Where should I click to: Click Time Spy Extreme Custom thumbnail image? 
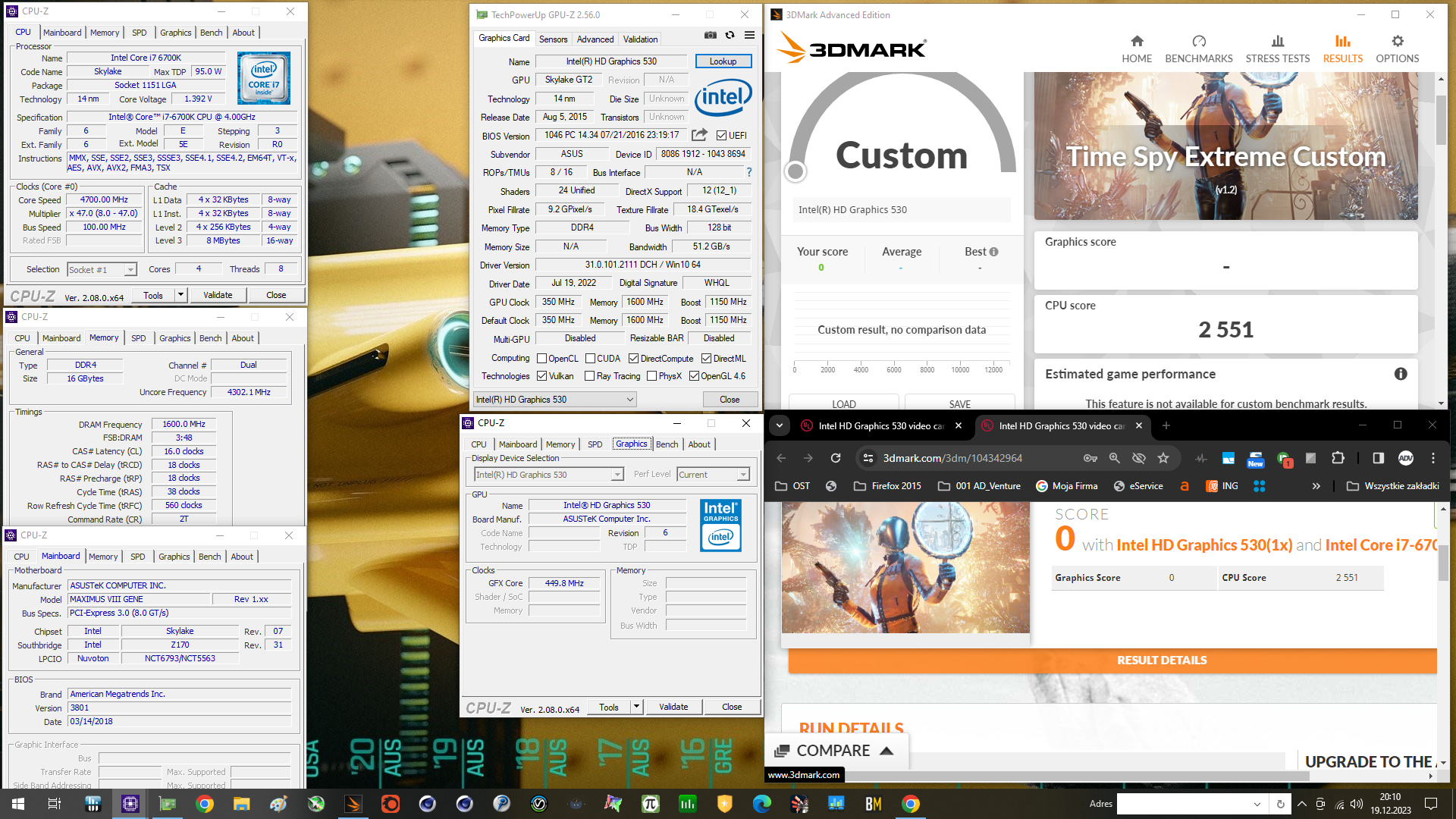(1225, 146)
